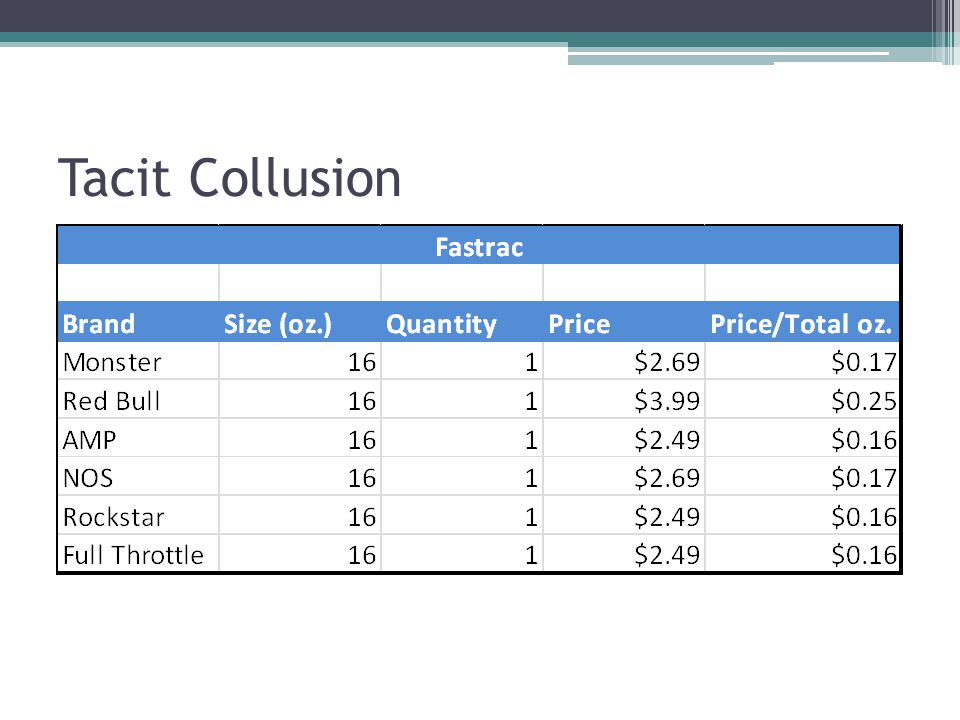Select the Quantity column header

[462, 323]
